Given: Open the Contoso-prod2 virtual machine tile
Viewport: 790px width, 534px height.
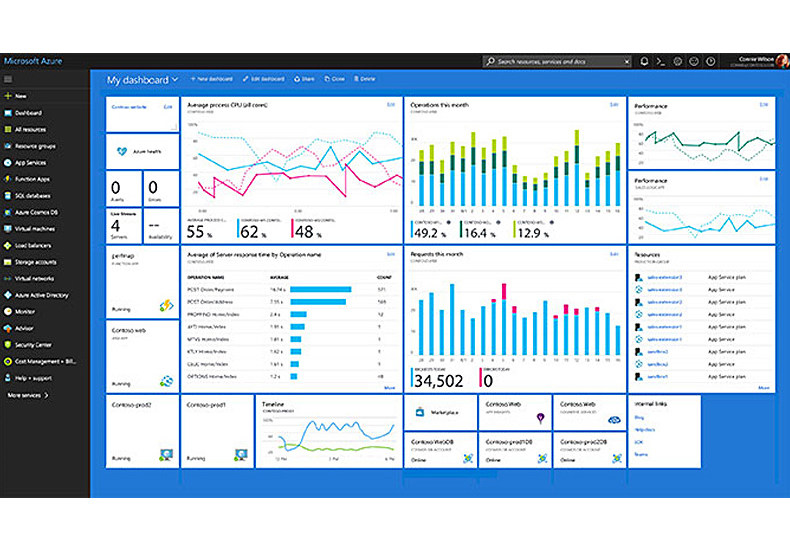Looking at the screenshot, I should tap(143, 432).
